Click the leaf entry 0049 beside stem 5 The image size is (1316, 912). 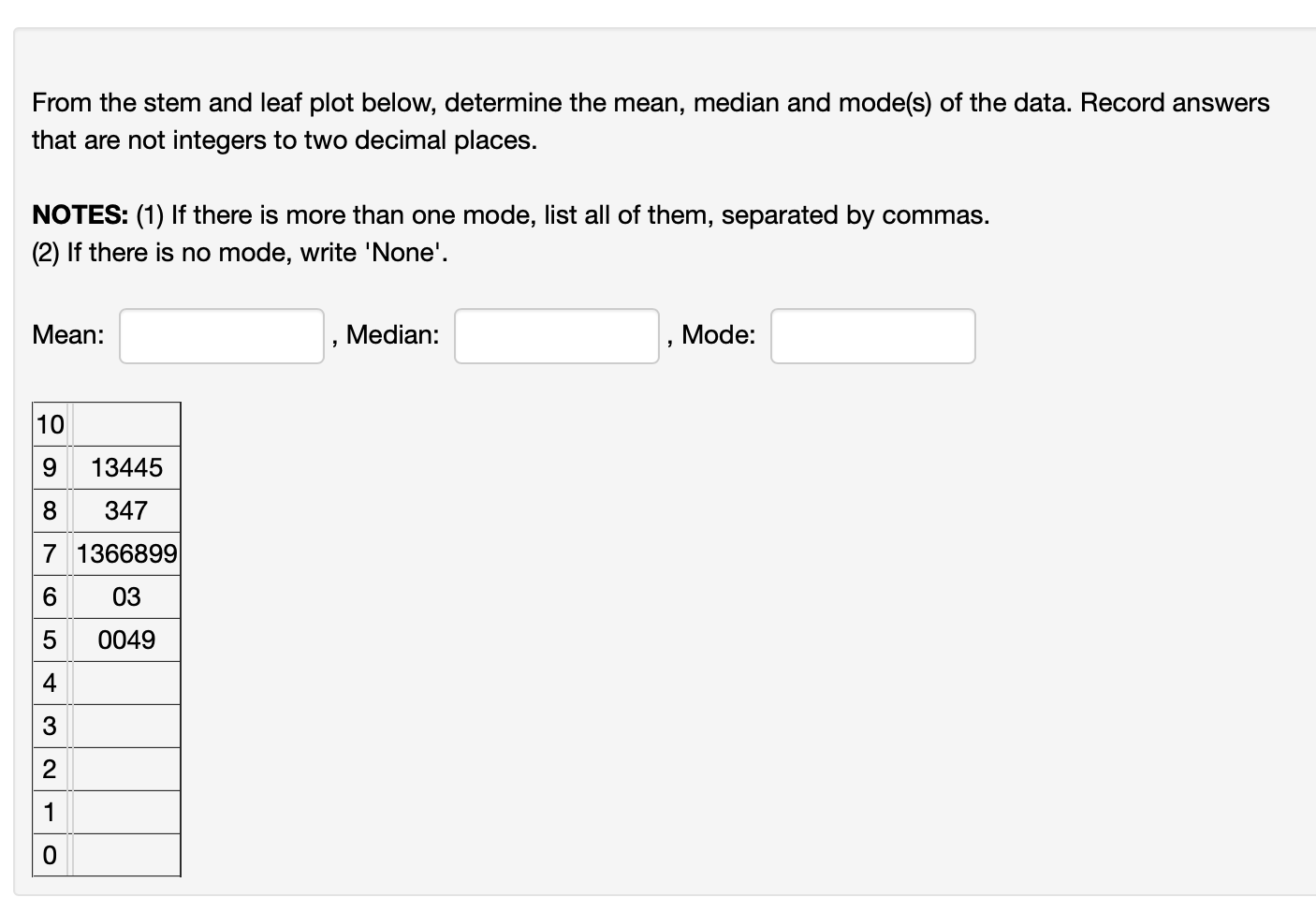126,640
